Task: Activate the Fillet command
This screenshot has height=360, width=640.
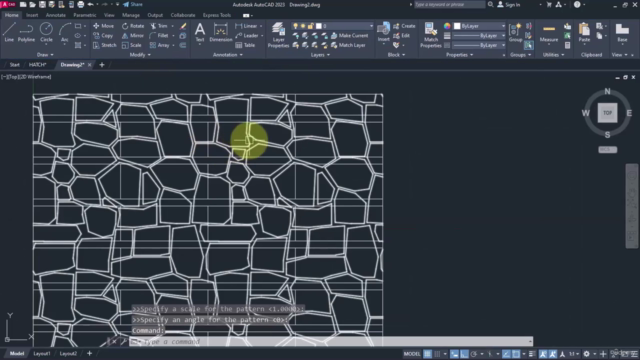Action: pos(159,36)
